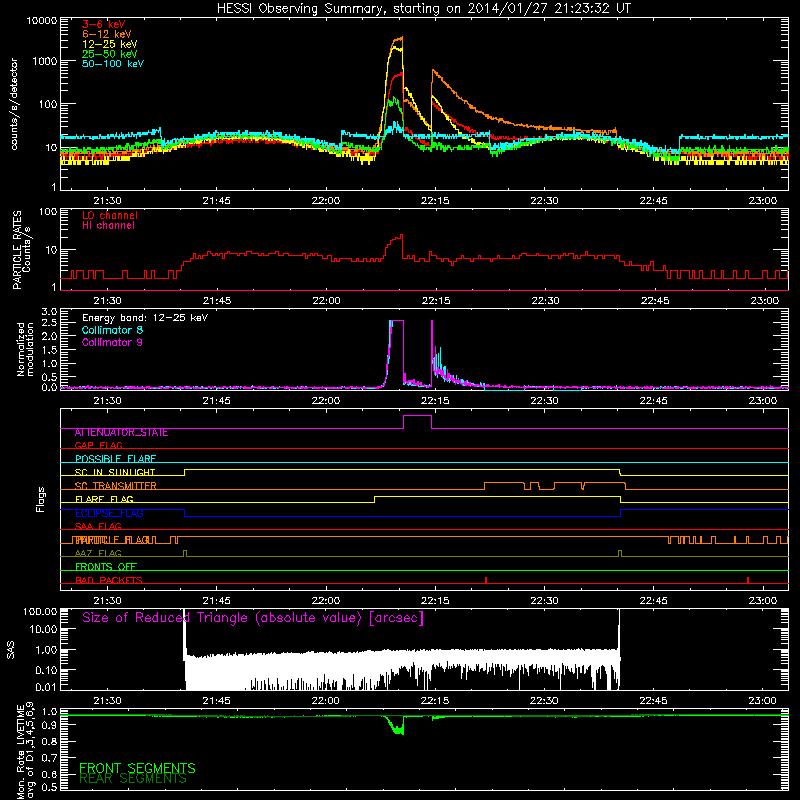800x800 pixels.
Task: Select the 'HI channel' legend label
Action: coord(108,226)
